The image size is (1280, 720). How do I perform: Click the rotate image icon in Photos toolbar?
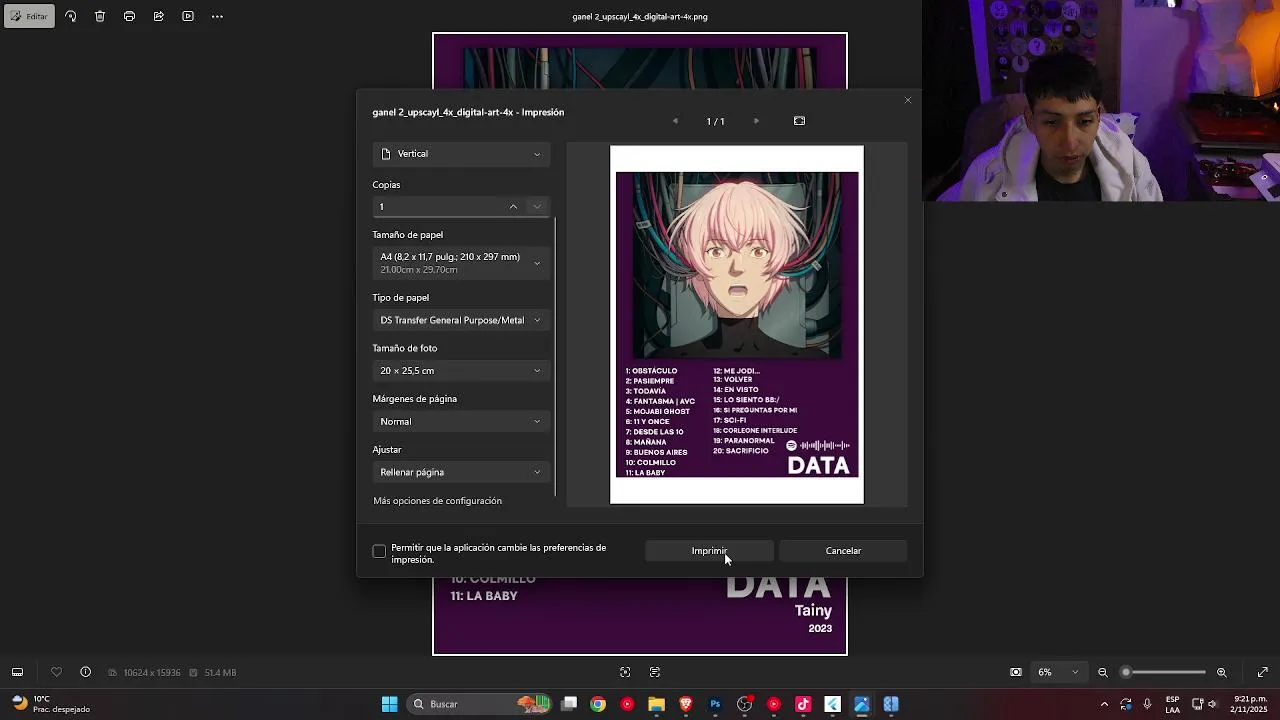pos(70,16)
